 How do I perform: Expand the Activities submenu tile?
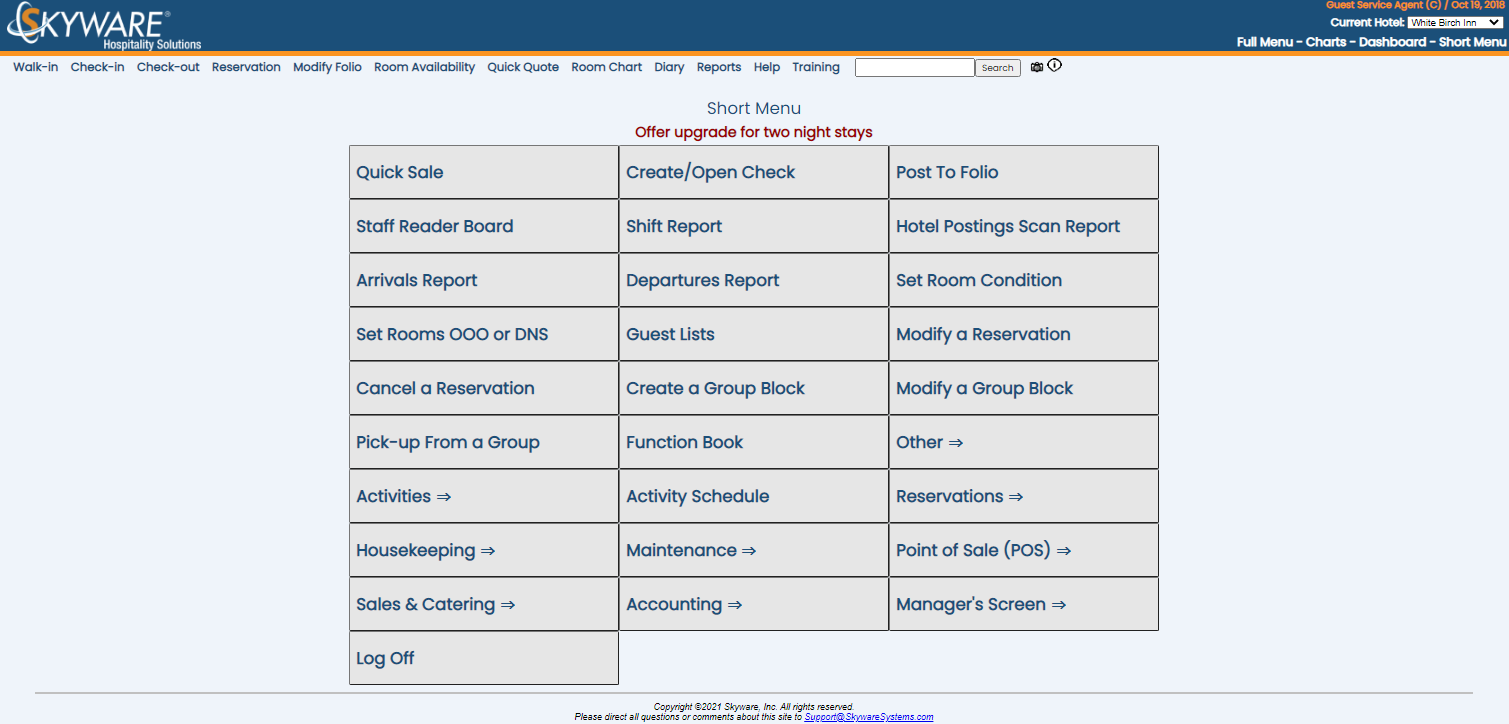point(484,496)
